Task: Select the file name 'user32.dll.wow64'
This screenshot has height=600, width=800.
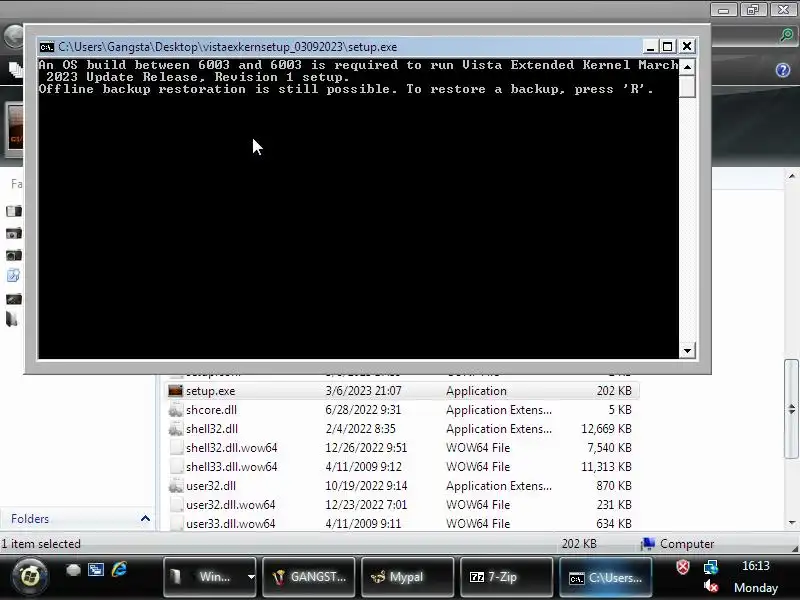Action: [x=231, y=505]
